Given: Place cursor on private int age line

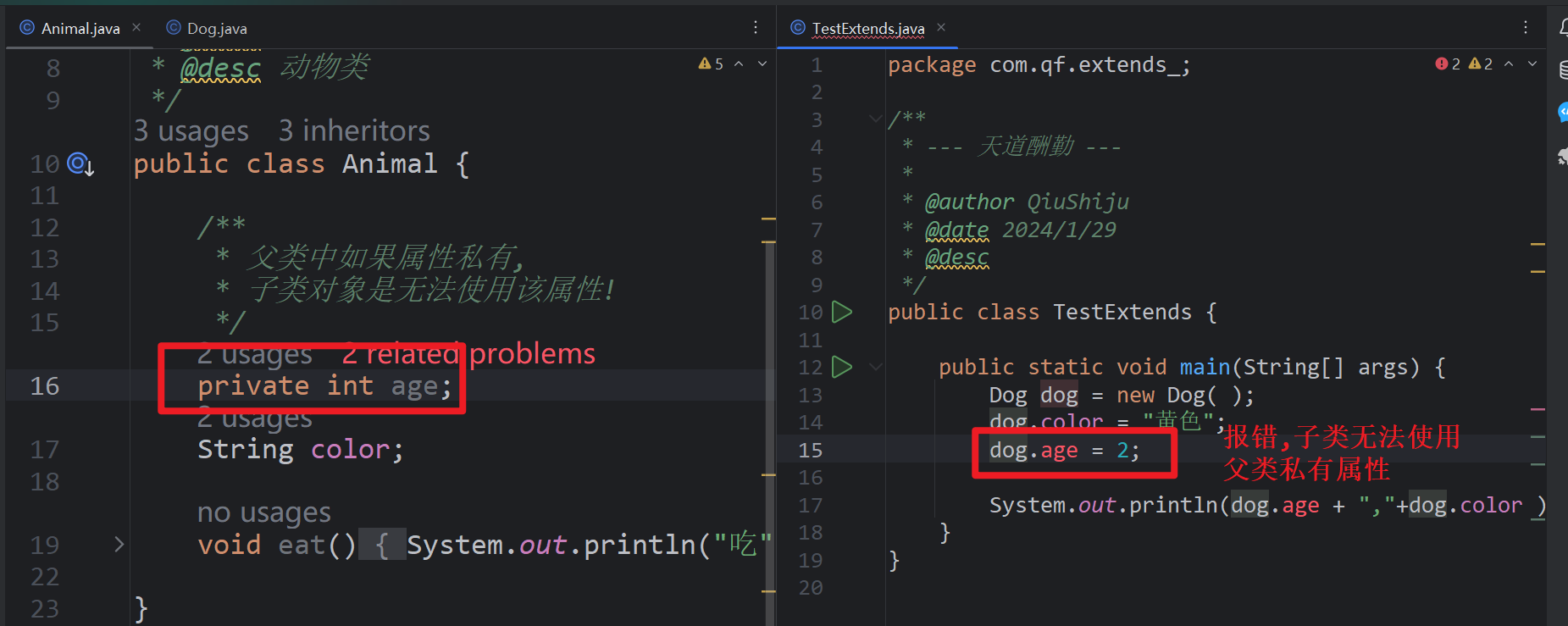Looking at the screenshot, I should pos(325,386).
